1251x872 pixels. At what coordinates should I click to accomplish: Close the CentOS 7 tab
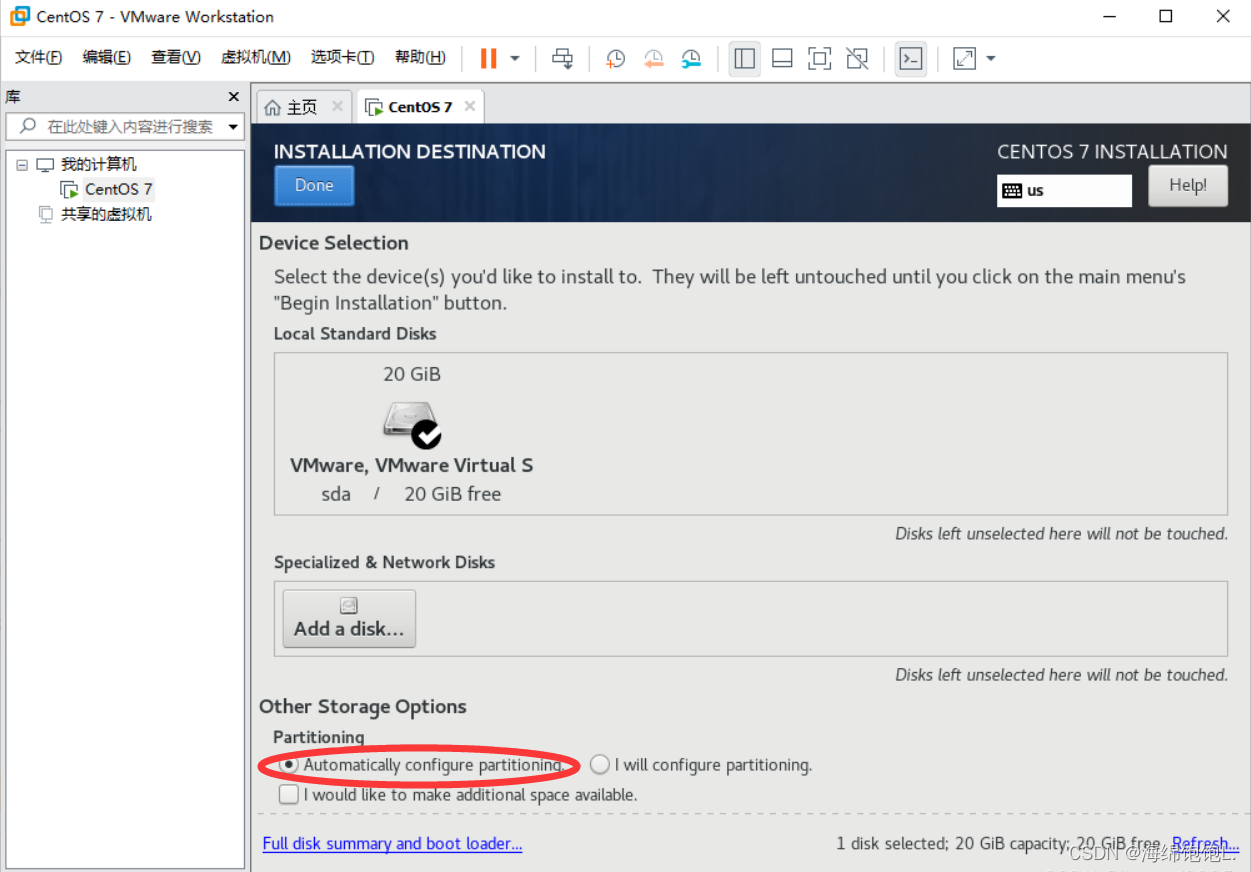coord(470,106)
